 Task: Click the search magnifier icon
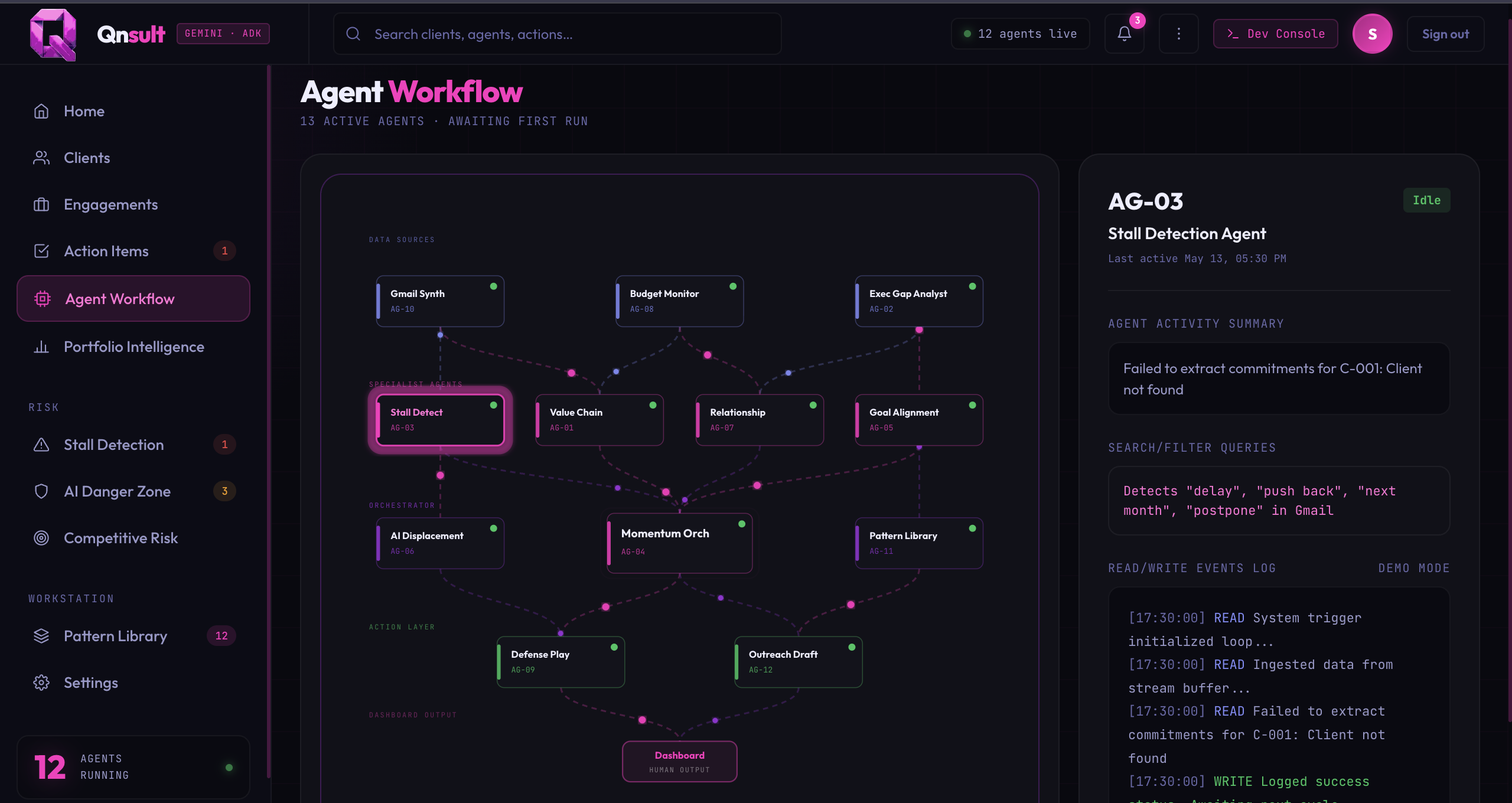tap(353, 34)
